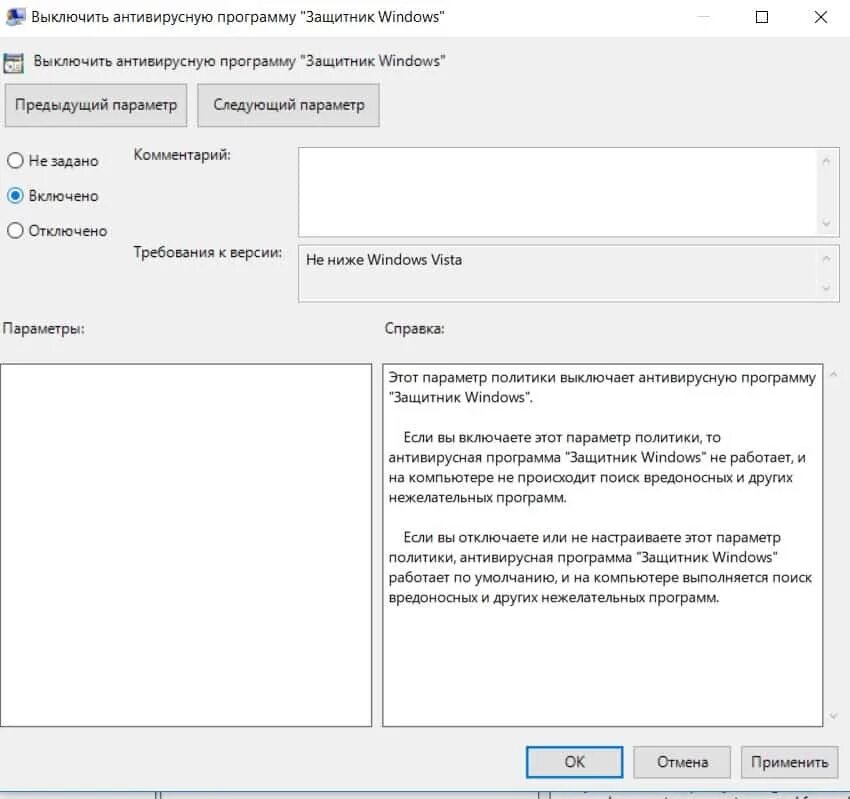Click the Справка panel scroll up arrow
Viewport: 850px width, 799px height.
click(834, 374)
